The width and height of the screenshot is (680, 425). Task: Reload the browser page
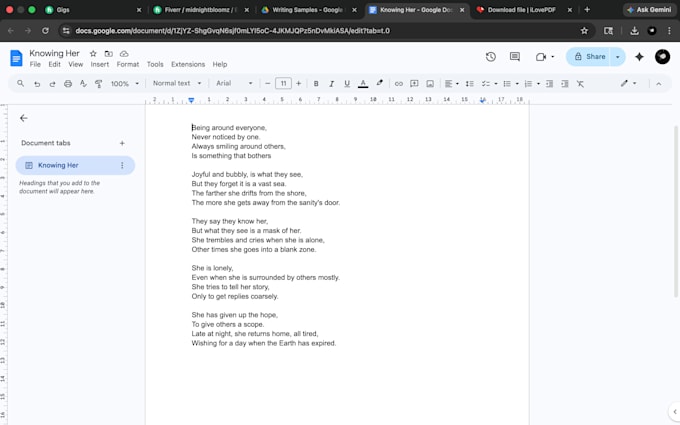45,31
